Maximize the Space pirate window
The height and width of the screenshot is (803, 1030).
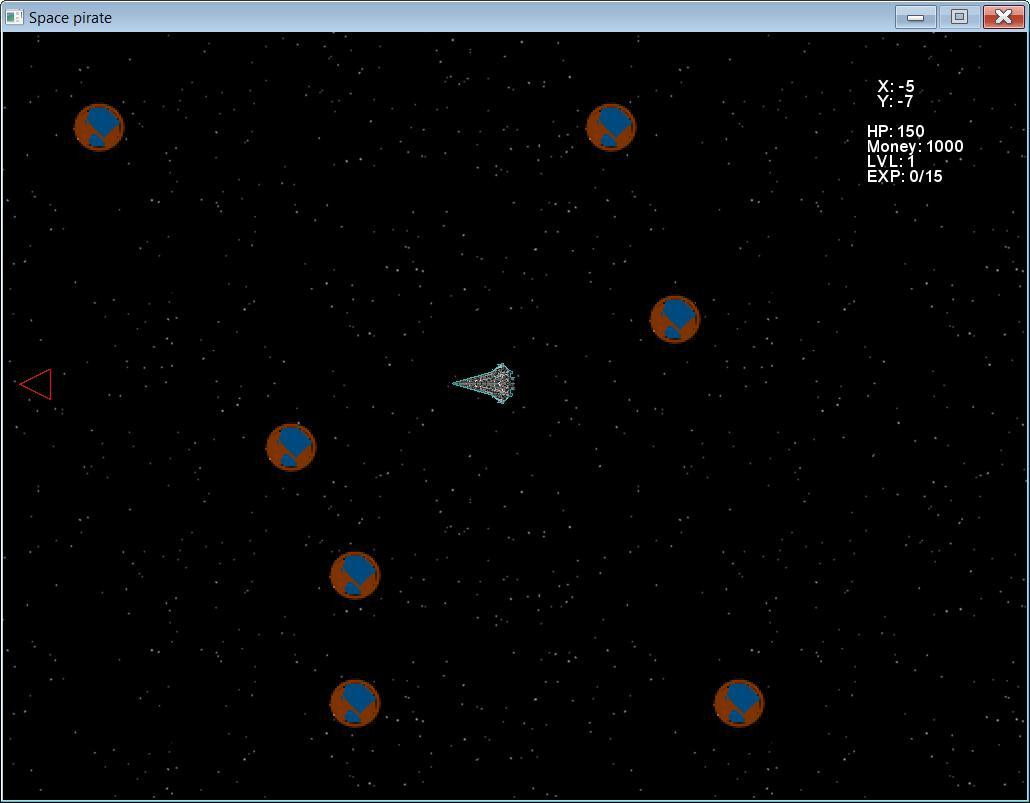(959, 17)
